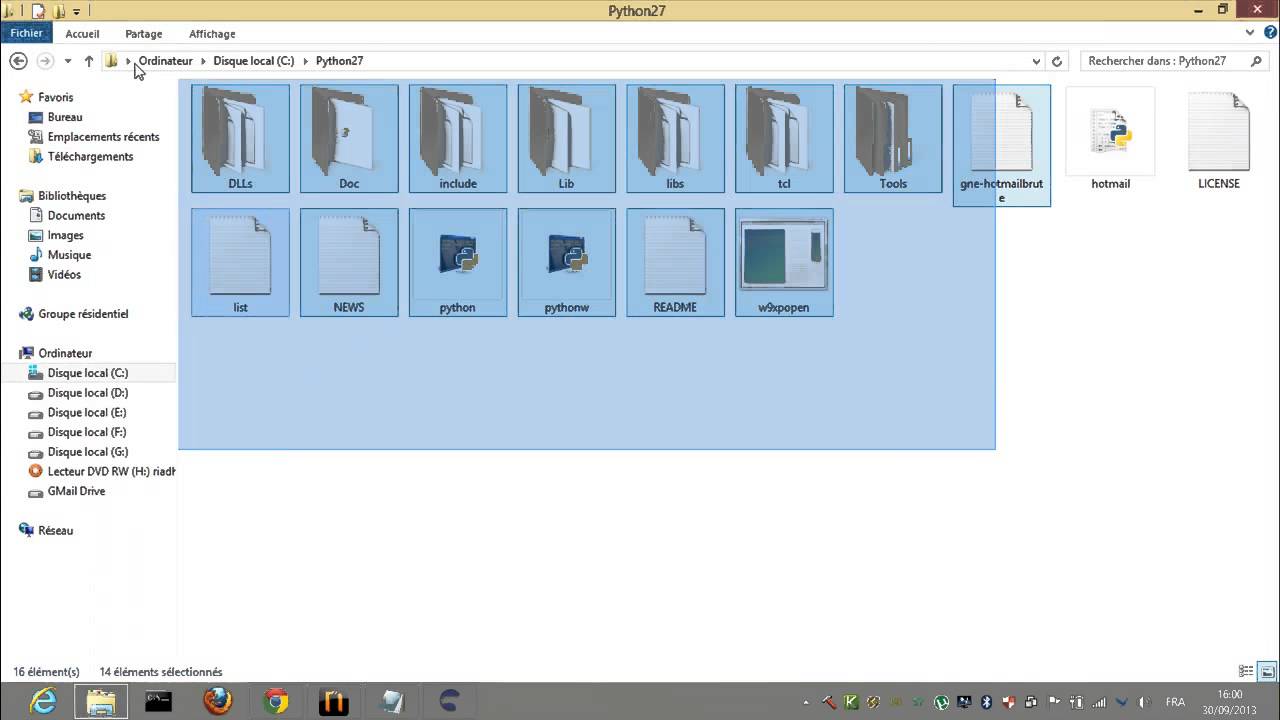Show hidden tray icons arrow
1280x720 pixels.
[807, 702]
